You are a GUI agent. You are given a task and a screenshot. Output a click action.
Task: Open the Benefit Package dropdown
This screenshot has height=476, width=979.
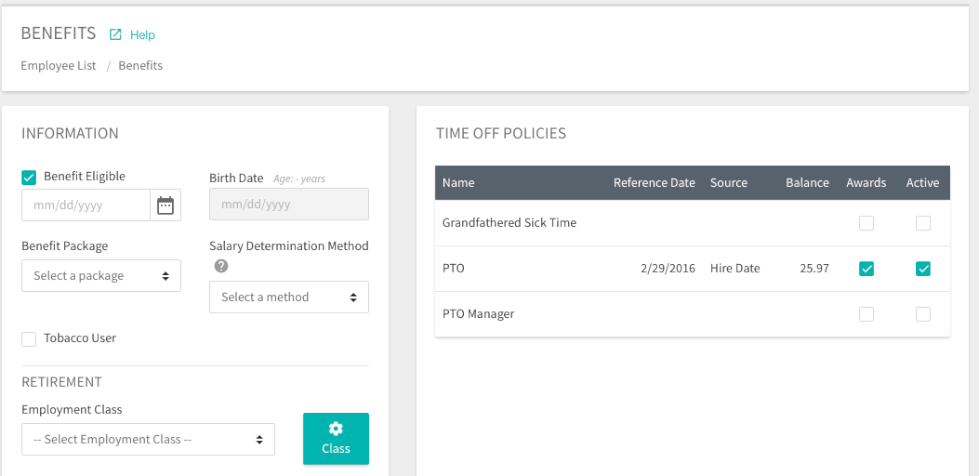tap(101, 276)
